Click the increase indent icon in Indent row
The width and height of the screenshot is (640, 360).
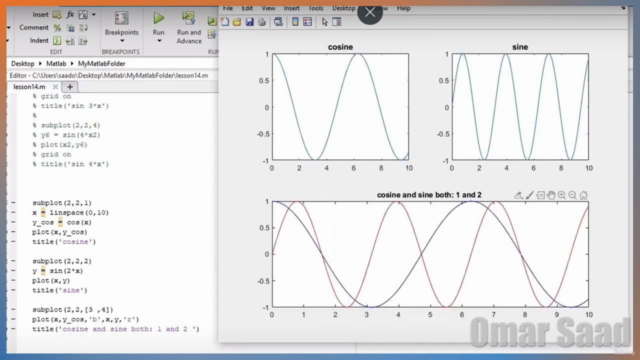coord(70,41)
